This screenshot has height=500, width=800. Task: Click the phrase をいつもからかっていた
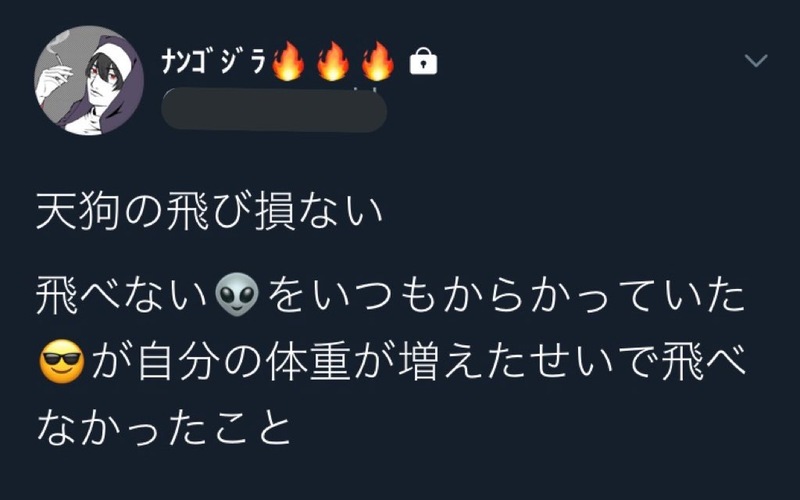click(506, 295)
